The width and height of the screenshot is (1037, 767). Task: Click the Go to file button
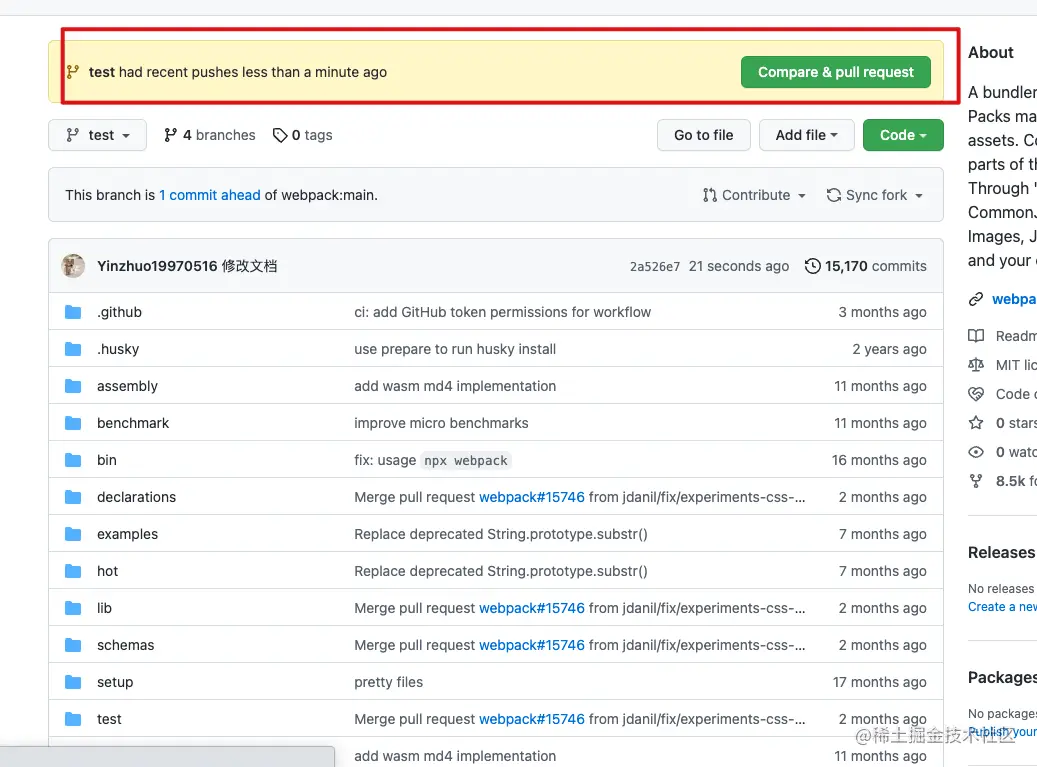pyautogui.click(x=704, y=135)
